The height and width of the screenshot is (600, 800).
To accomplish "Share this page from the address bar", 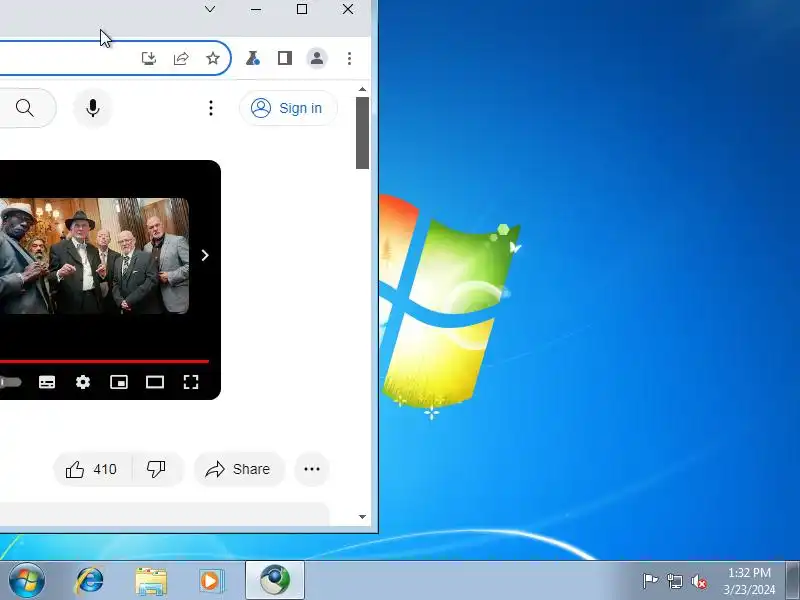I will tap(181, 58).
